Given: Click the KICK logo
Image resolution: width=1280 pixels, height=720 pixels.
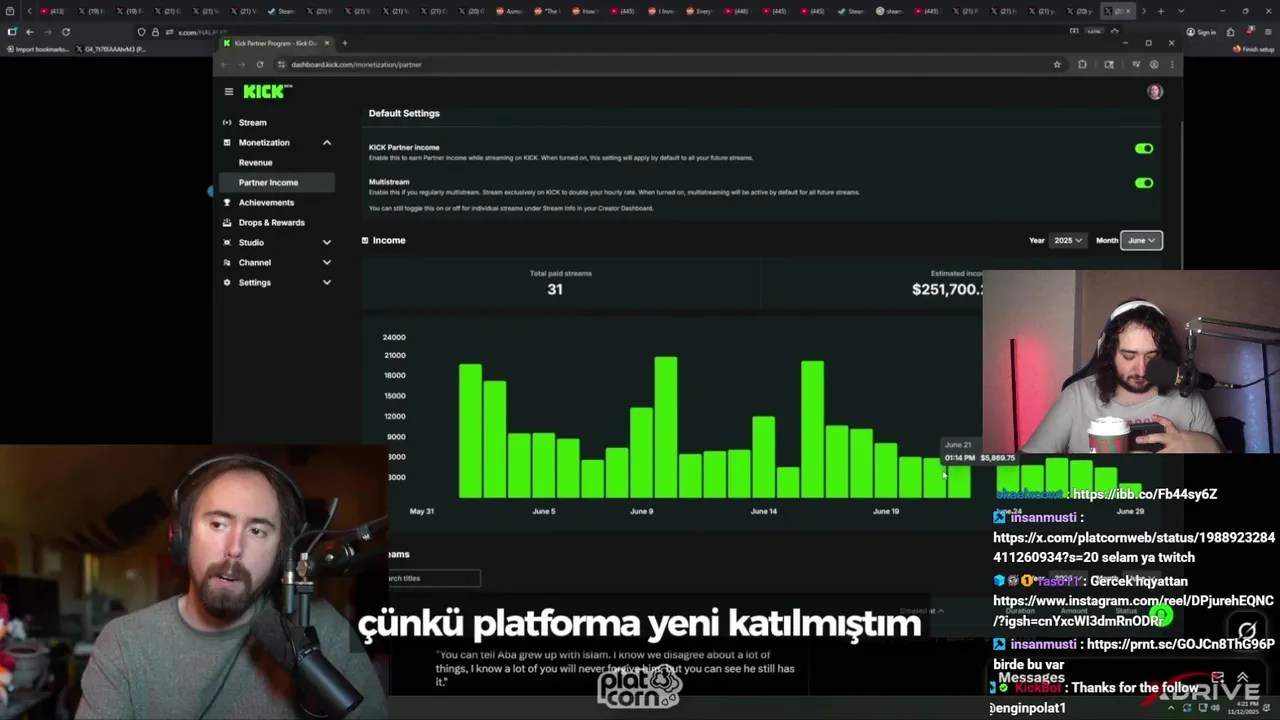Looking at the screenshot, I should 266,92.
